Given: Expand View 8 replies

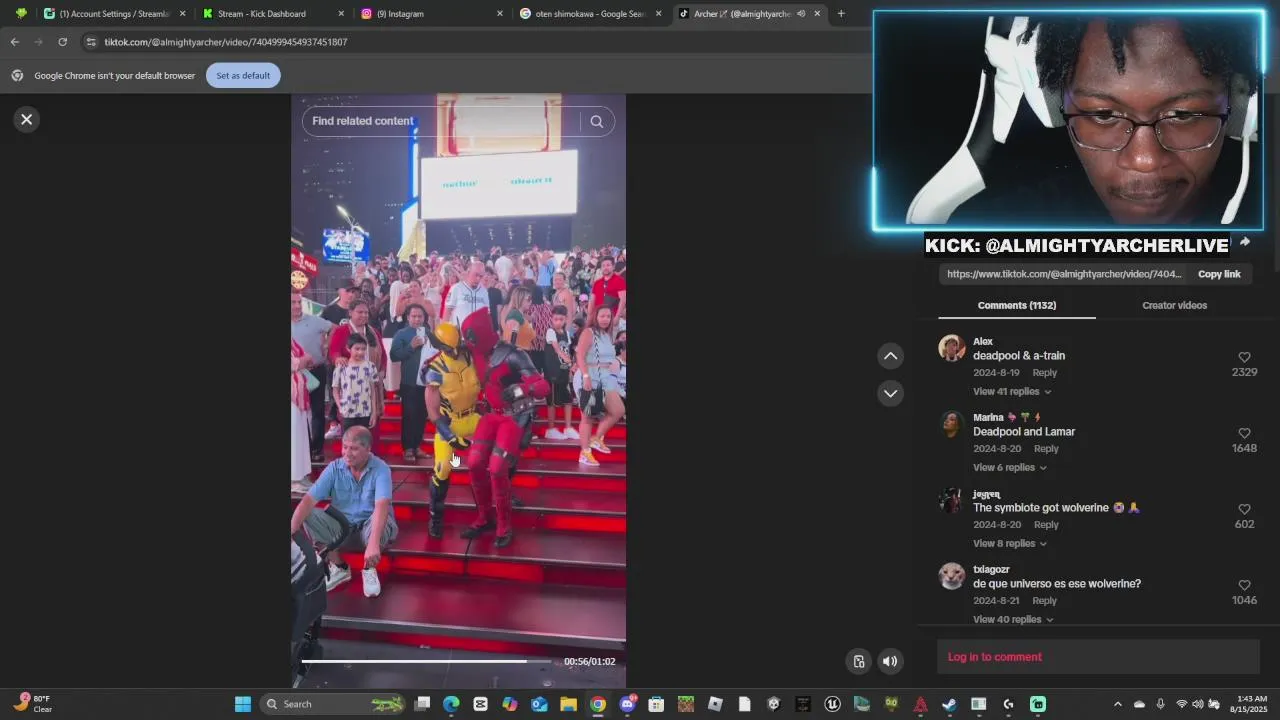Looking at the screenshot, I should (1009, 543).
